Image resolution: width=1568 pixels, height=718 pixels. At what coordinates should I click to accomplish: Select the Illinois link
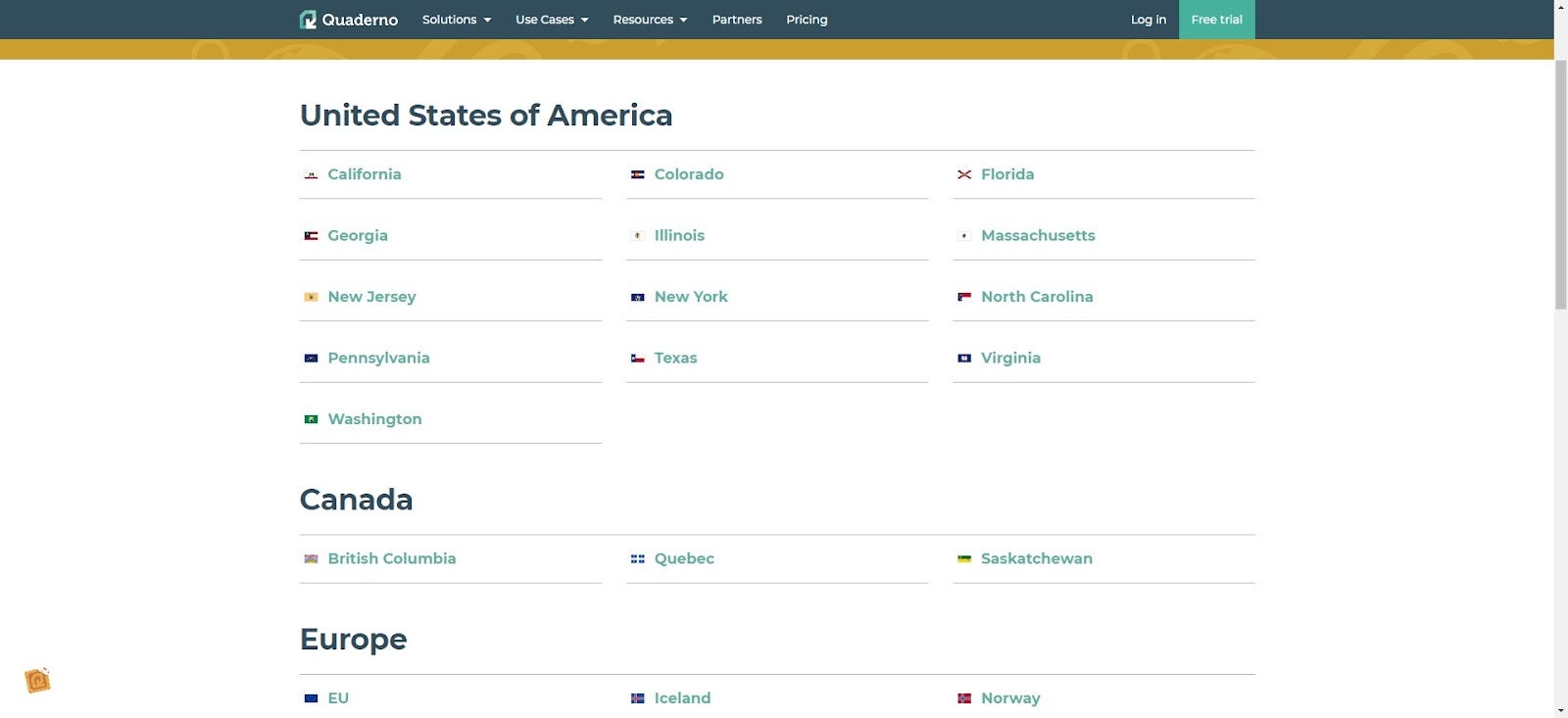pyautogui.click(x=679, y=236)
